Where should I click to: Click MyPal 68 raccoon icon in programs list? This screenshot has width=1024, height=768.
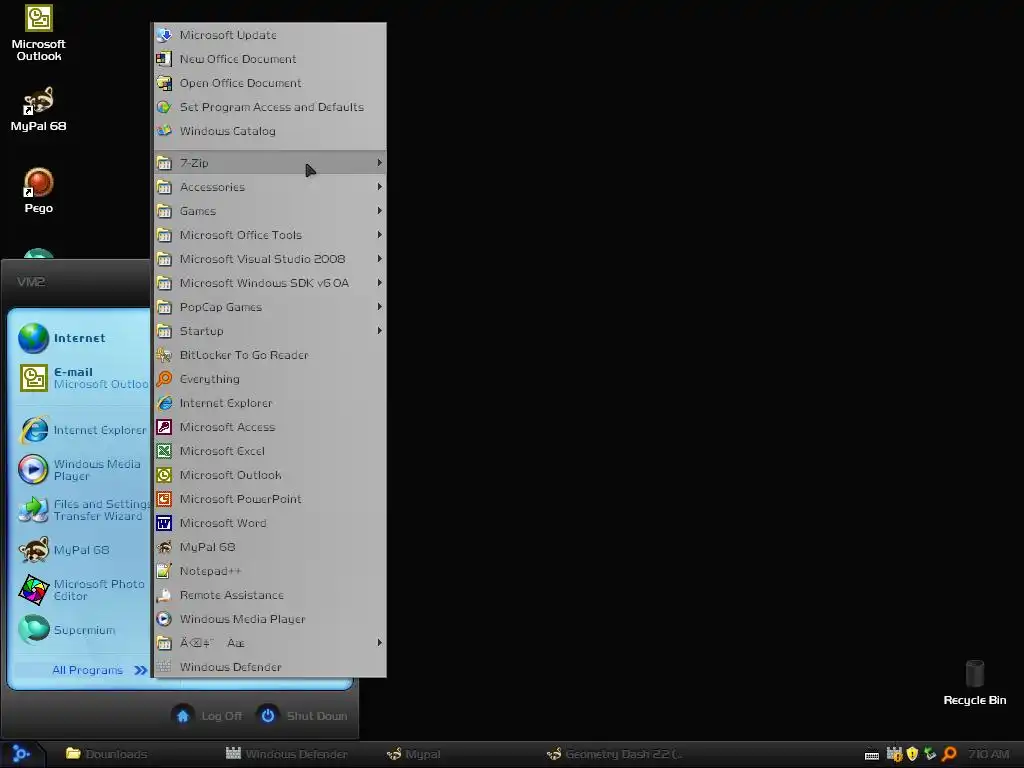click(x=165, y=547)
